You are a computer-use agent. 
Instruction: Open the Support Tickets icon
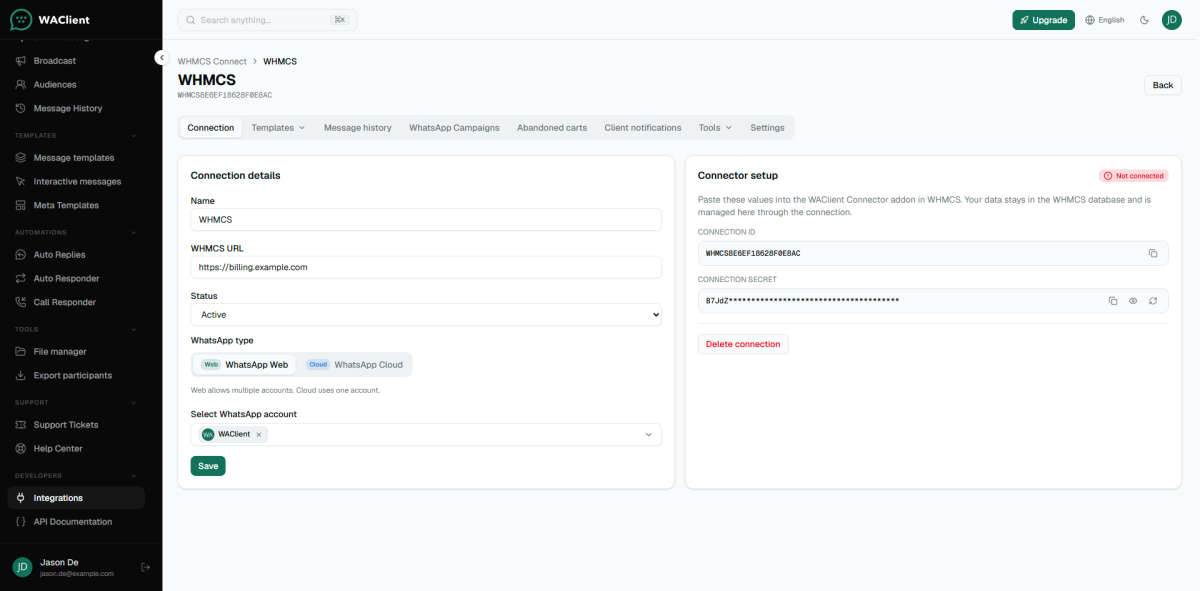pyautogui.click(x=21, y=425)
